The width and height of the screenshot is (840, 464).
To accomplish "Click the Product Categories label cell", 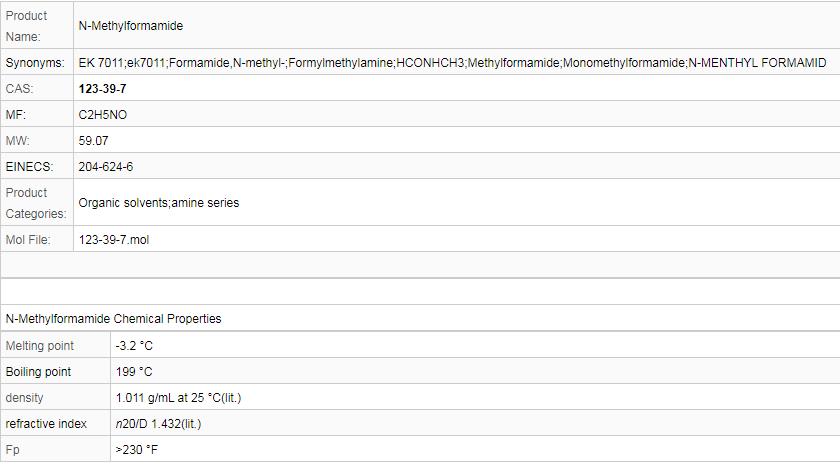I will click(x=36, y=203).
